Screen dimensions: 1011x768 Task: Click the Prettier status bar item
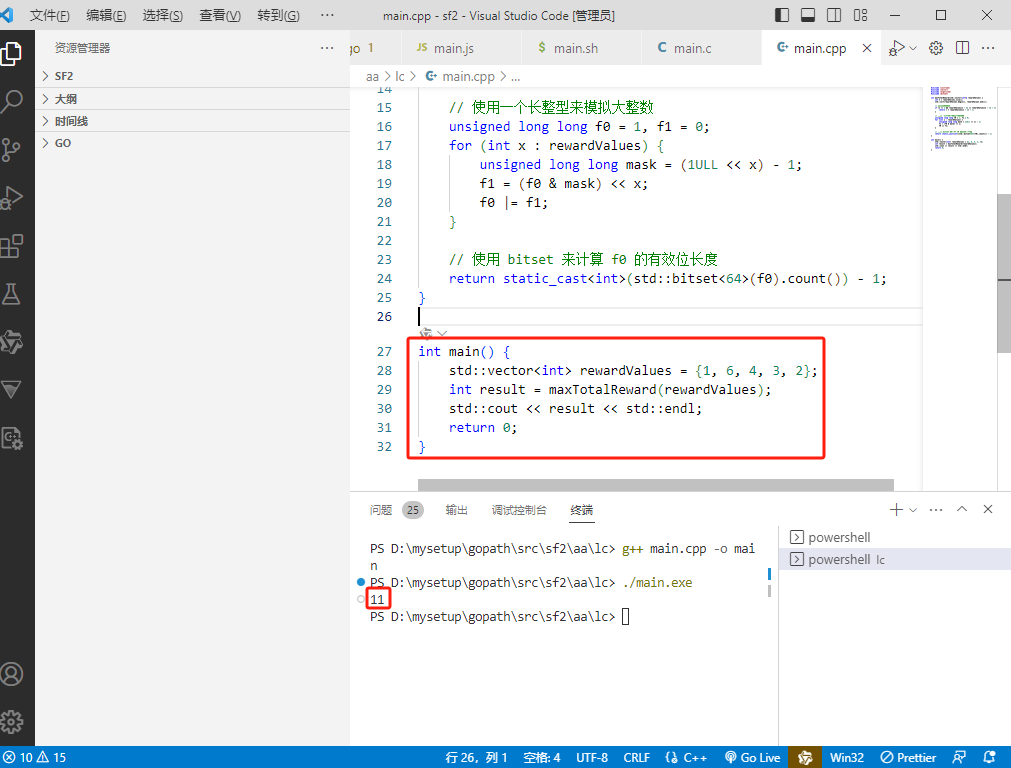pos(908,757)
